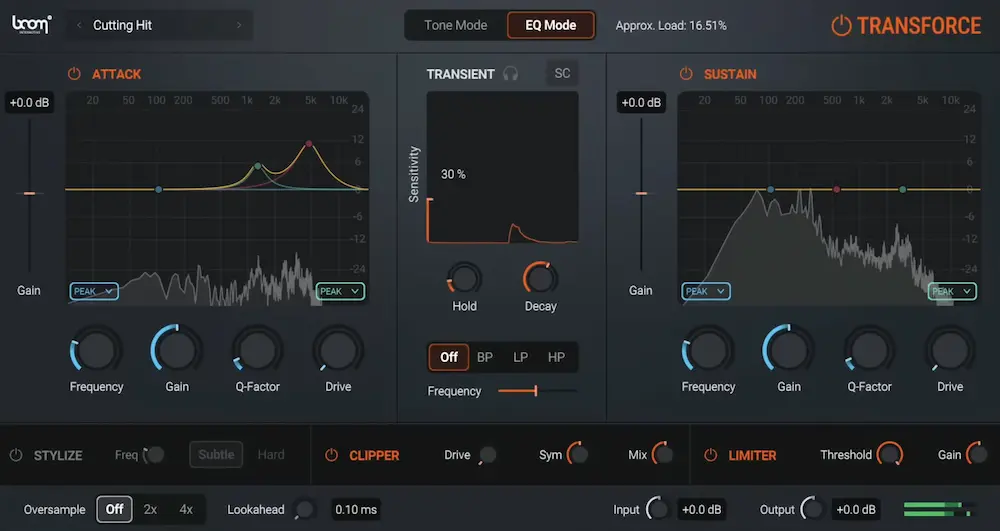The height and width of the screenshot is (531, 1000).
Task: Toggle the Attack section power icon
Action: point(74,74)
